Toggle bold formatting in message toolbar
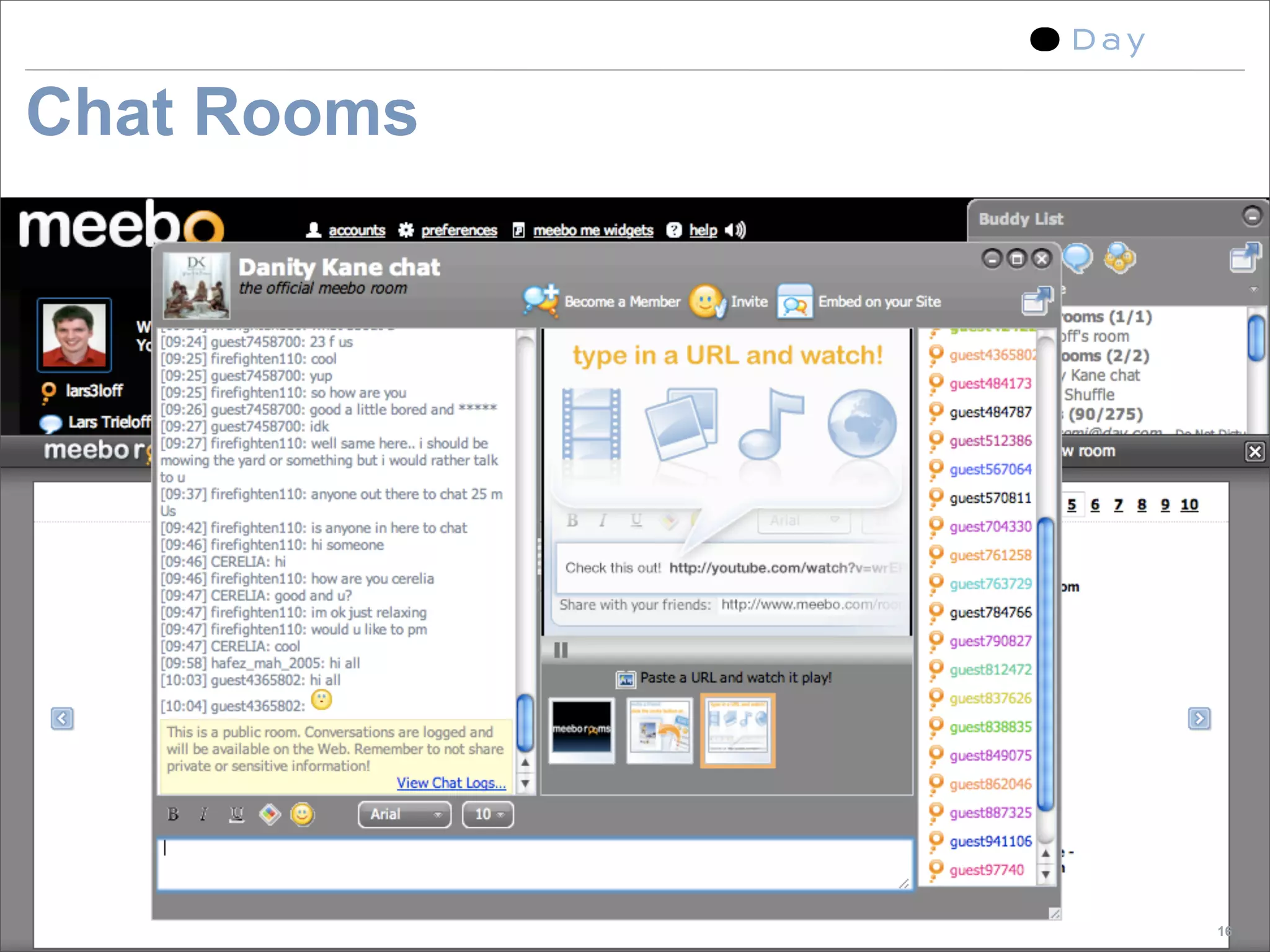 pos(173,814)
